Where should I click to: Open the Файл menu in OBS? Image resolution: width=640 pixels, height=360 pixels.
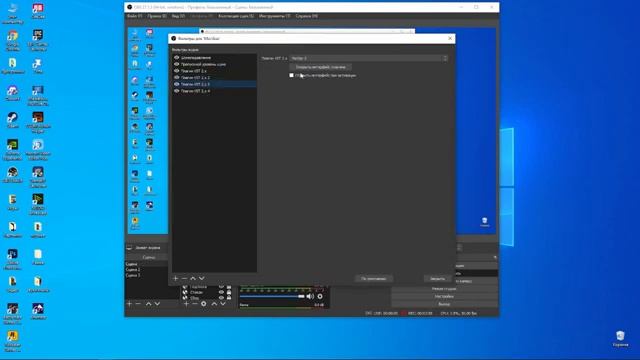click(134, 16)
